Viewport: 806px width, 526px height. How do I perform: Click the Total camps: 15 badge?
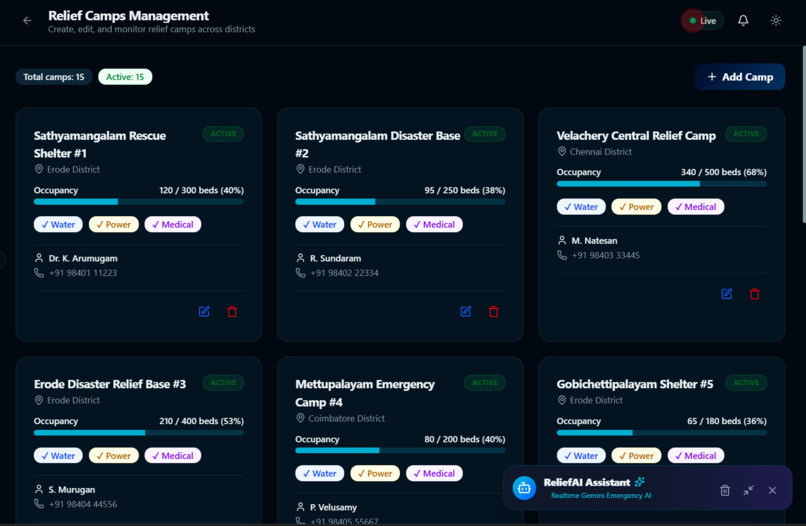(53, 77)
